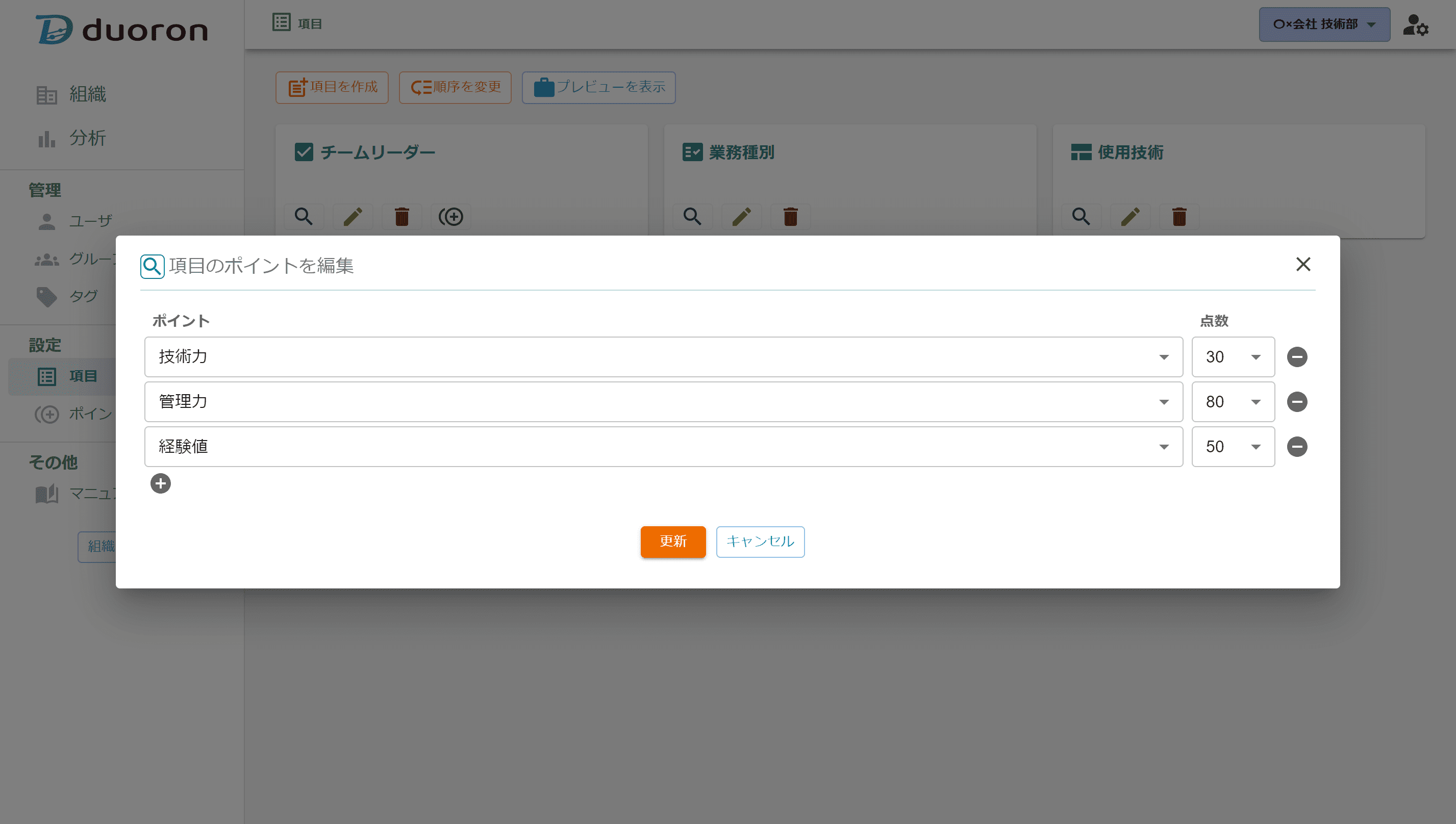Image resolution: width=1456 pixels, height=824 pixels.
Task: Change the score dropdown showing 30
Action: tap(1233, 357)
